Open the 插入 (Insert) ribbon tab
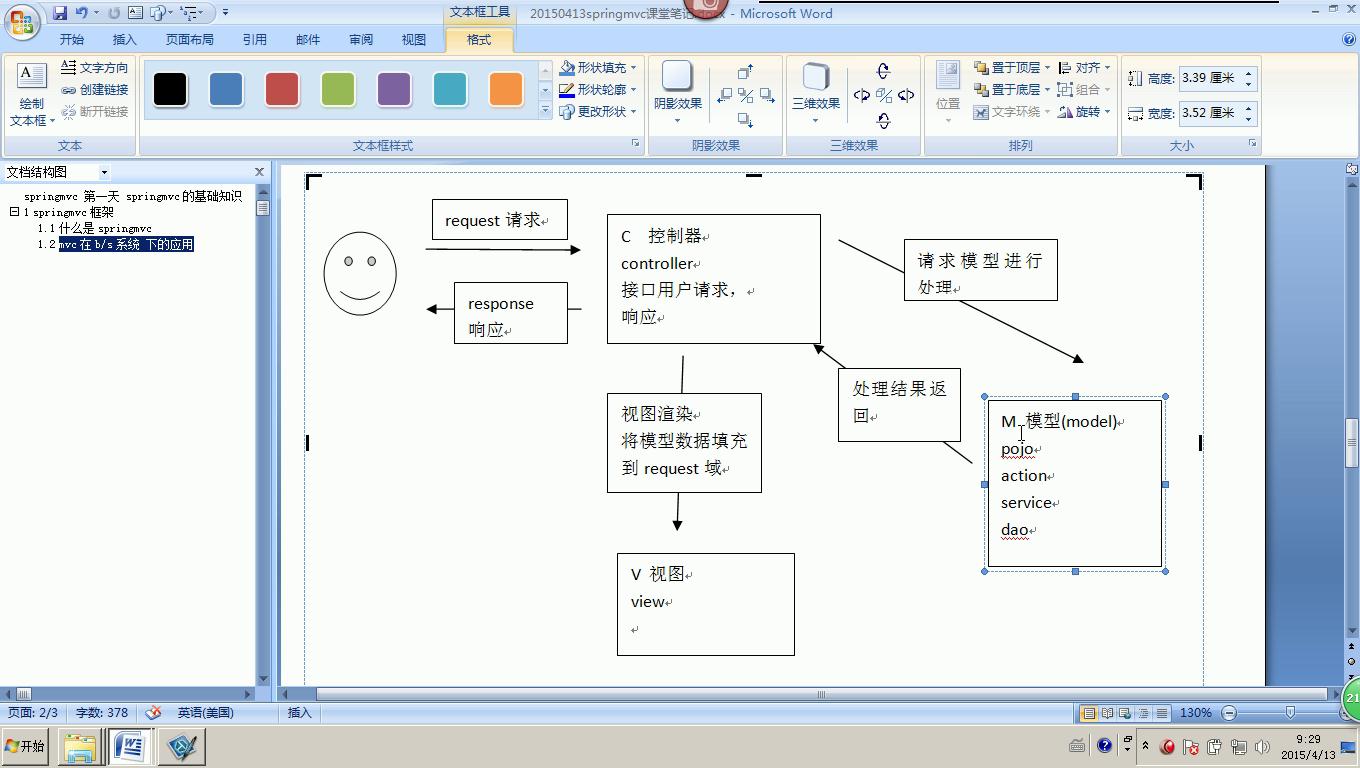Screen dimensions: 1360x768 [125, 40]
